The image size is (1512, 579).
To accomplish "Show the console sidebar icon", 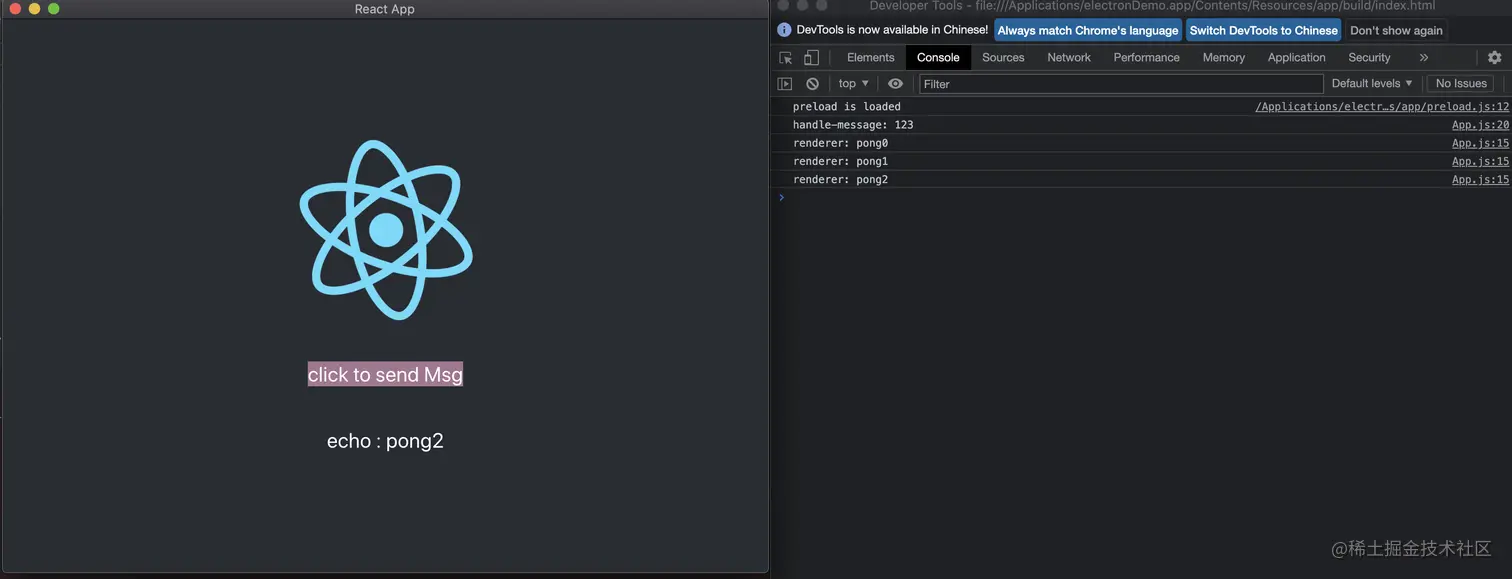I will tap(785, 84).
